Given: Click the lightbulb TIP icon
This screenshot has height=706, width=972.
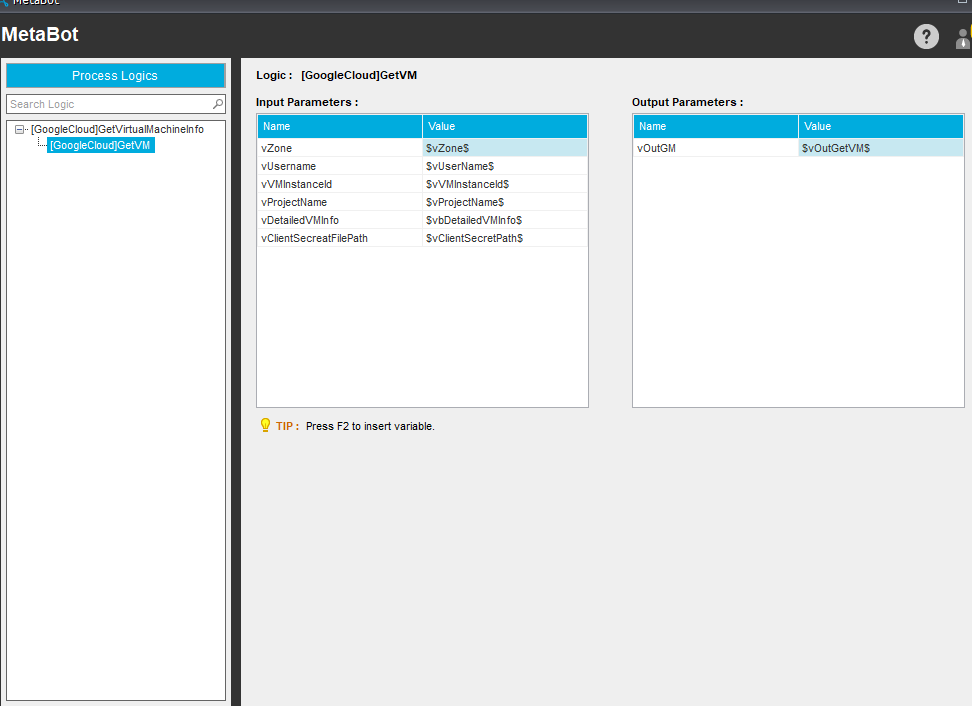Looking at the screenshot, I should [x=265, y=425].
